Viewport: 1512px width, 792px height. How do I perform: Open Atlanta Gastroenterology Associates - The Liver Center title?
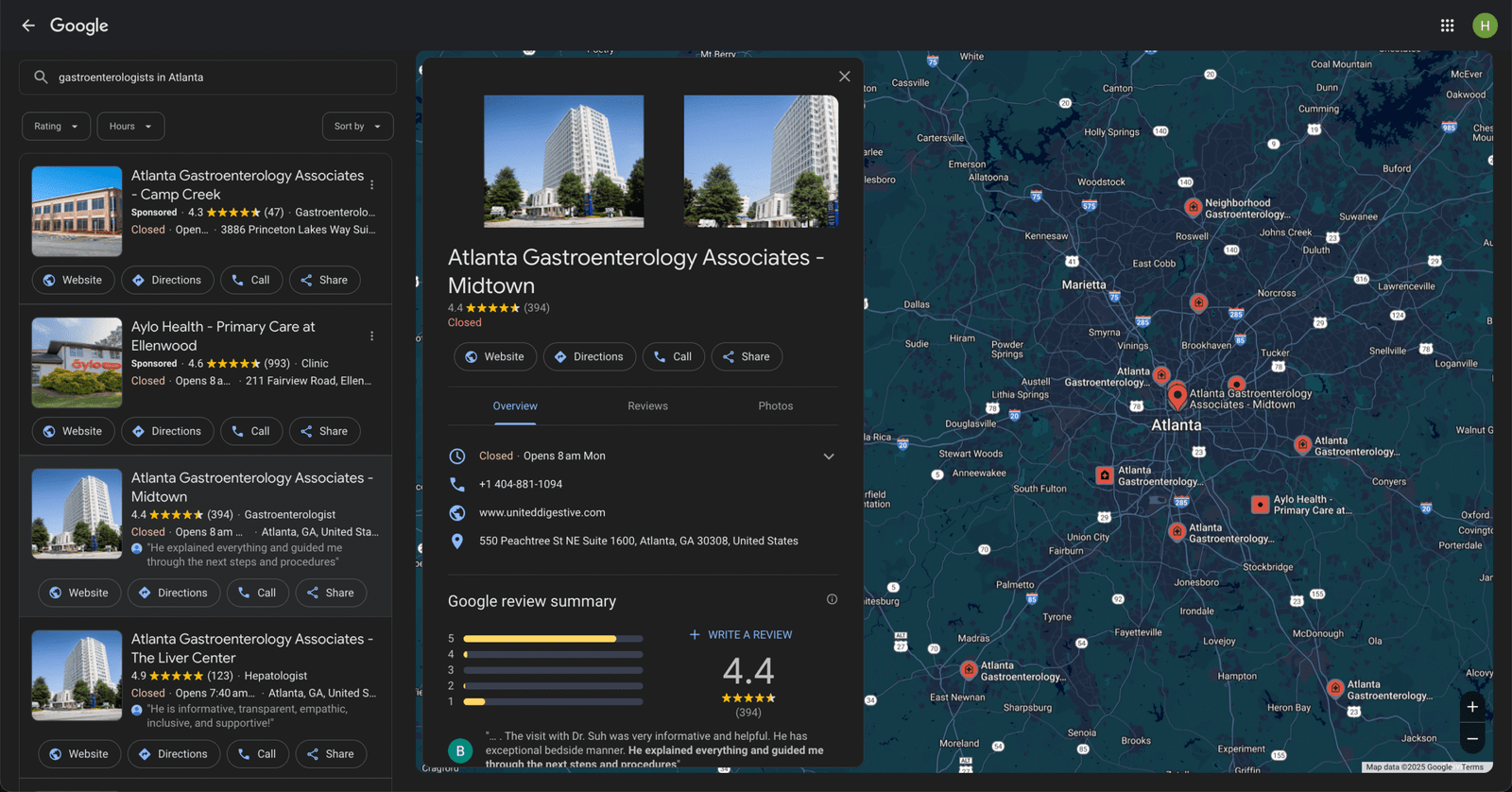252,648
